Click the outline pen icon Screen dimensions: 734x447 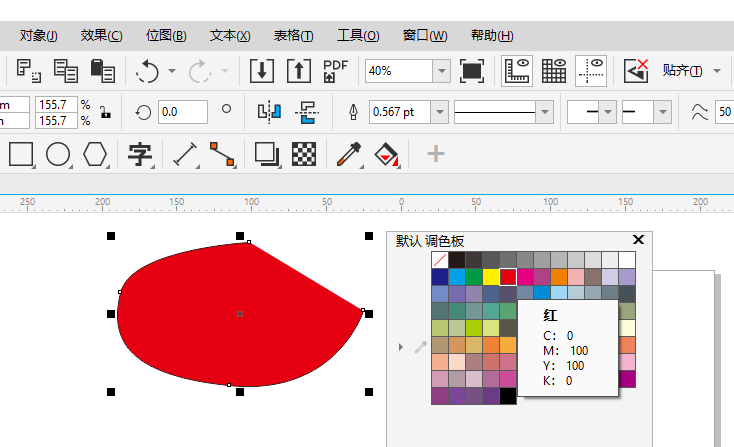[x=353, y=112]
